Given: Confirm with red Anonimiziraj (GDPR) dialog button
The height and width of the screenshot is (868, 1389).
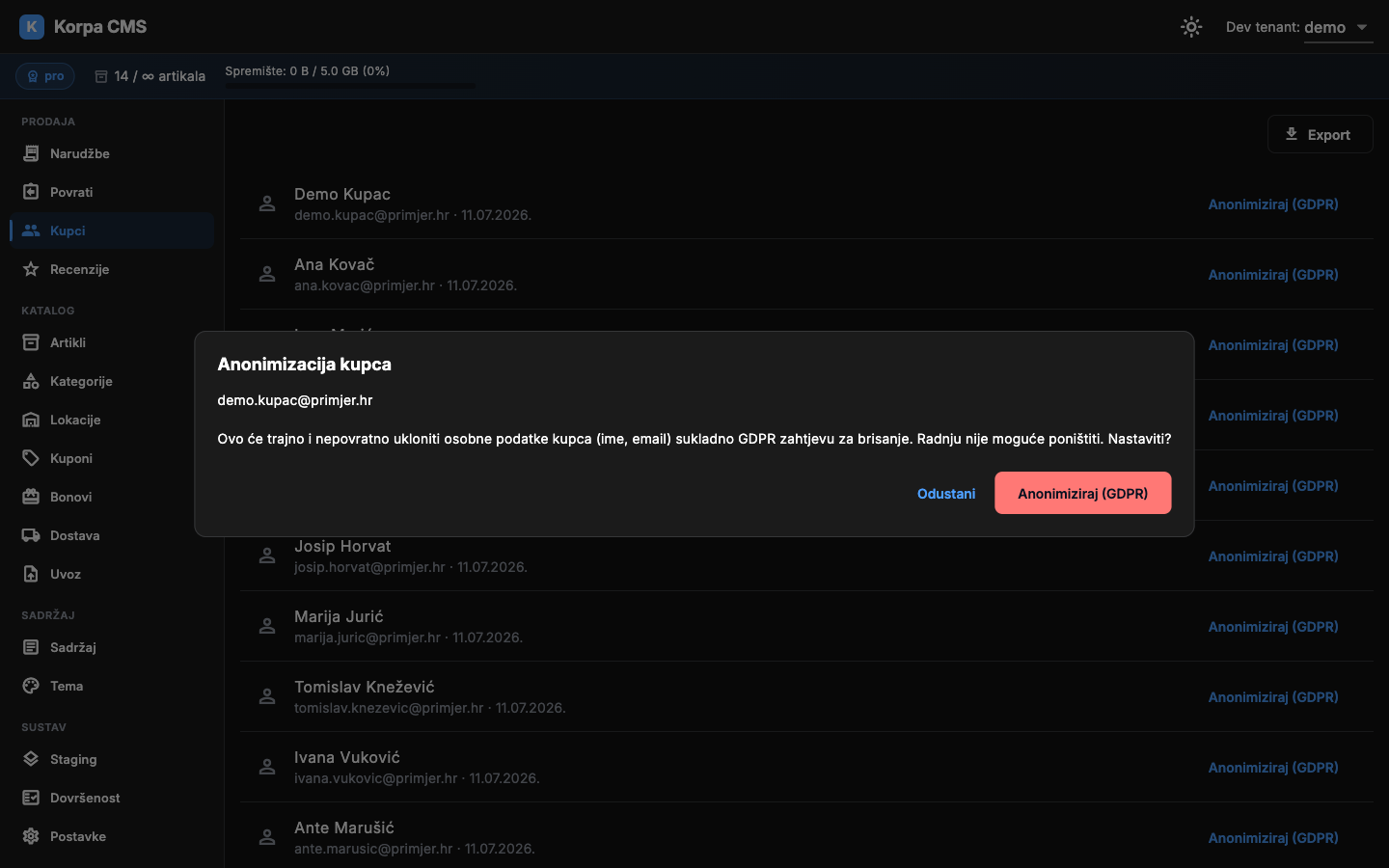Looking at the screenshot, I should coord(1082,493).
